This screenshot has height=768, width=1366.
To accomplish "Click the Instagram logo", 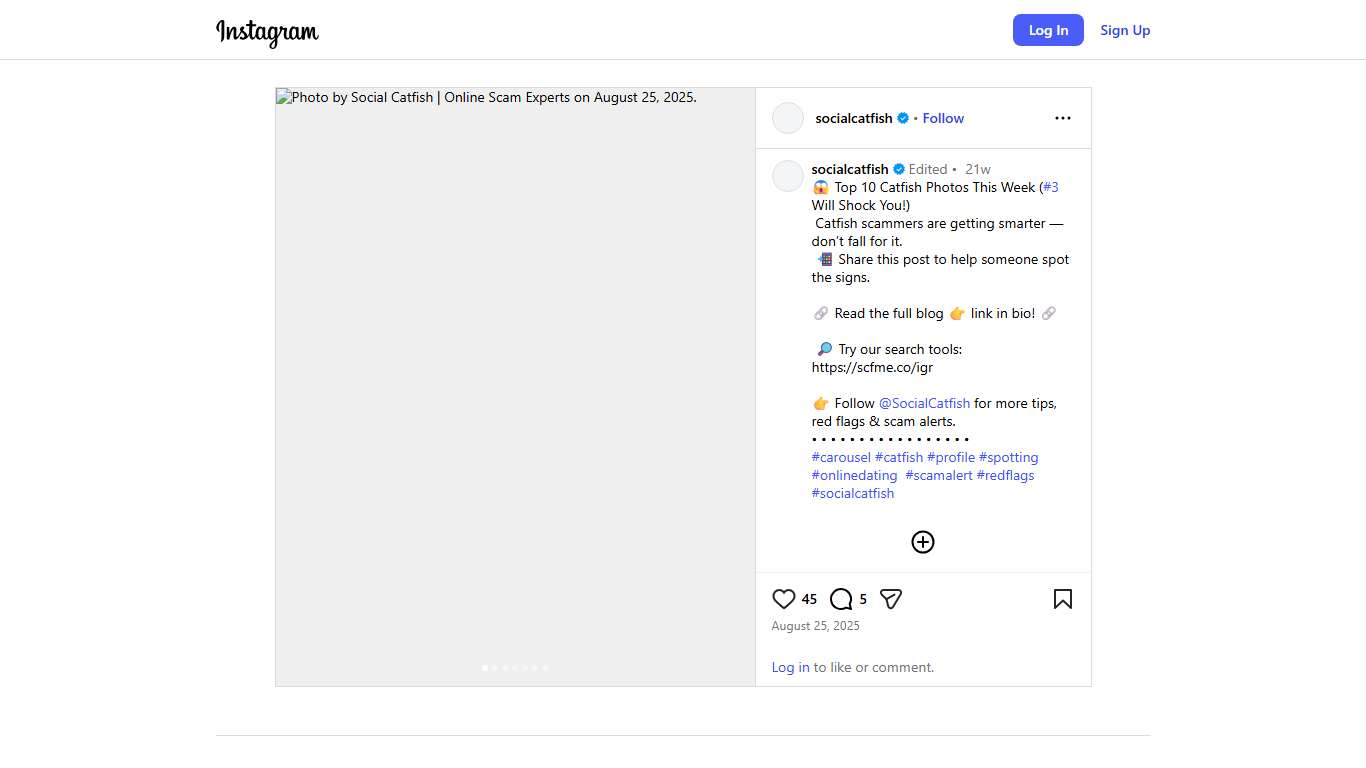I will (x=267, y=31).
